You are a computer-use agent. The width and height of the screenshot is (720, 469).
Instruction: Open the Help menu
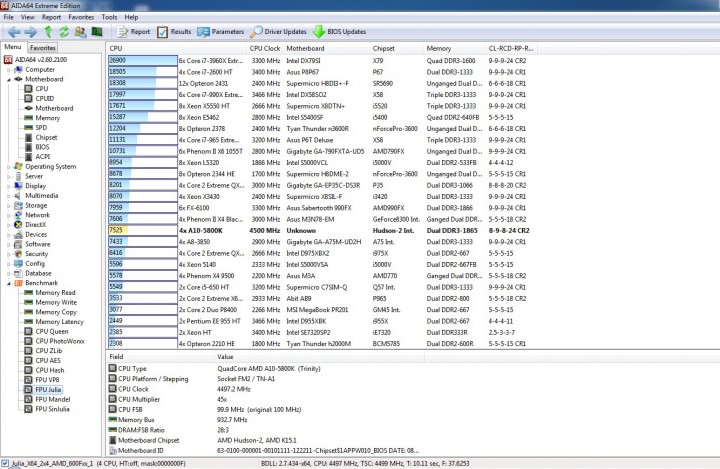pos(131,17)
